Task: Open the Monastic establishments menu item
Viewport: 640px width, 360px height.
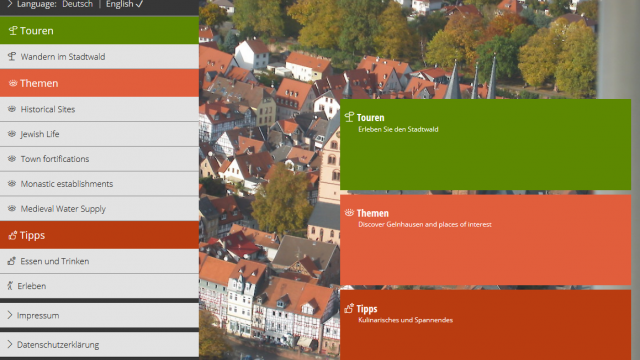Action: (99, 184)
